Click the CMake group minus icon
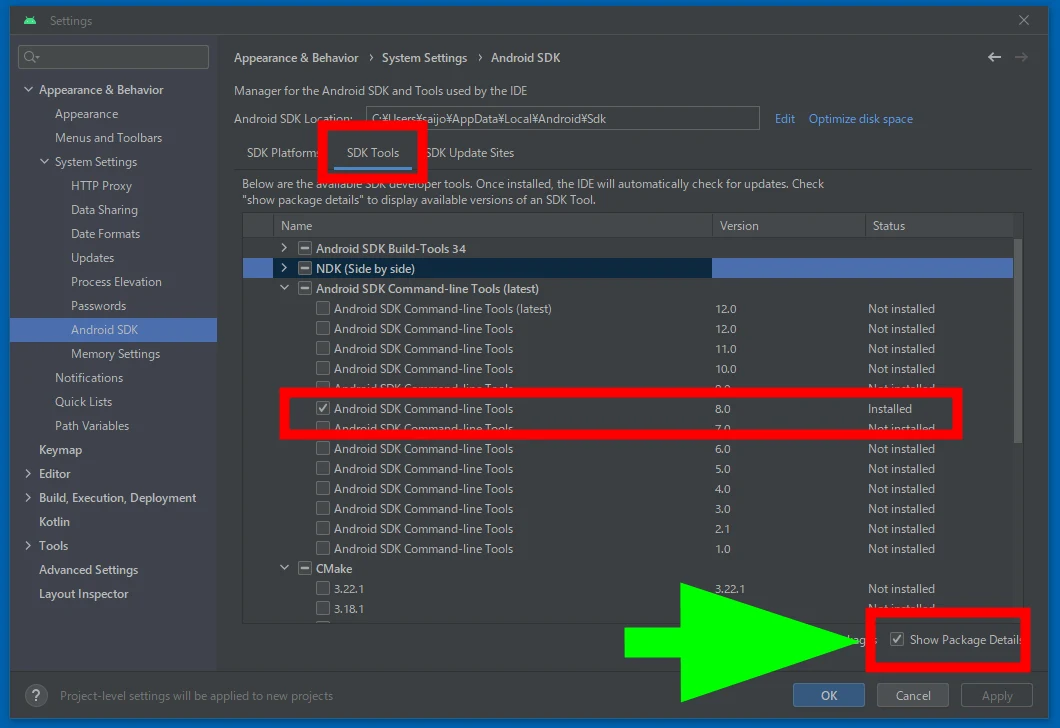The height and width of the screenshot is (728, 1060). click(305, 568)
